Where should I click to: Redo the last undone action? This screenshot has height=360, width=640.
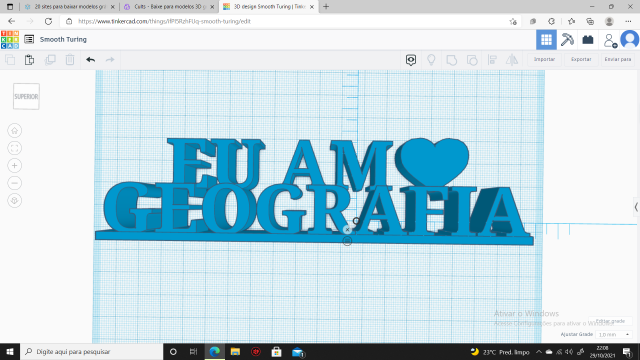110,60
